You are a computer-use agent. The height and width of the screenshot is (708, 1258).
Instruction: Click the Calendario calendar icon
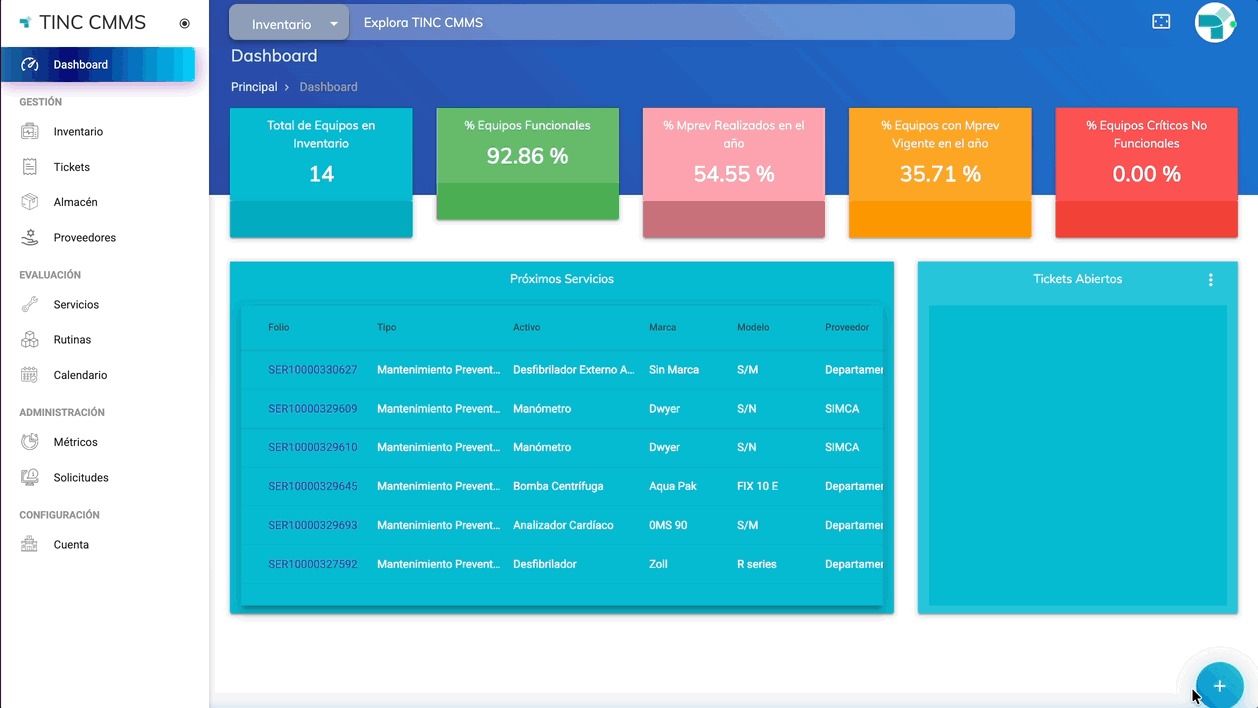(30, 375)
